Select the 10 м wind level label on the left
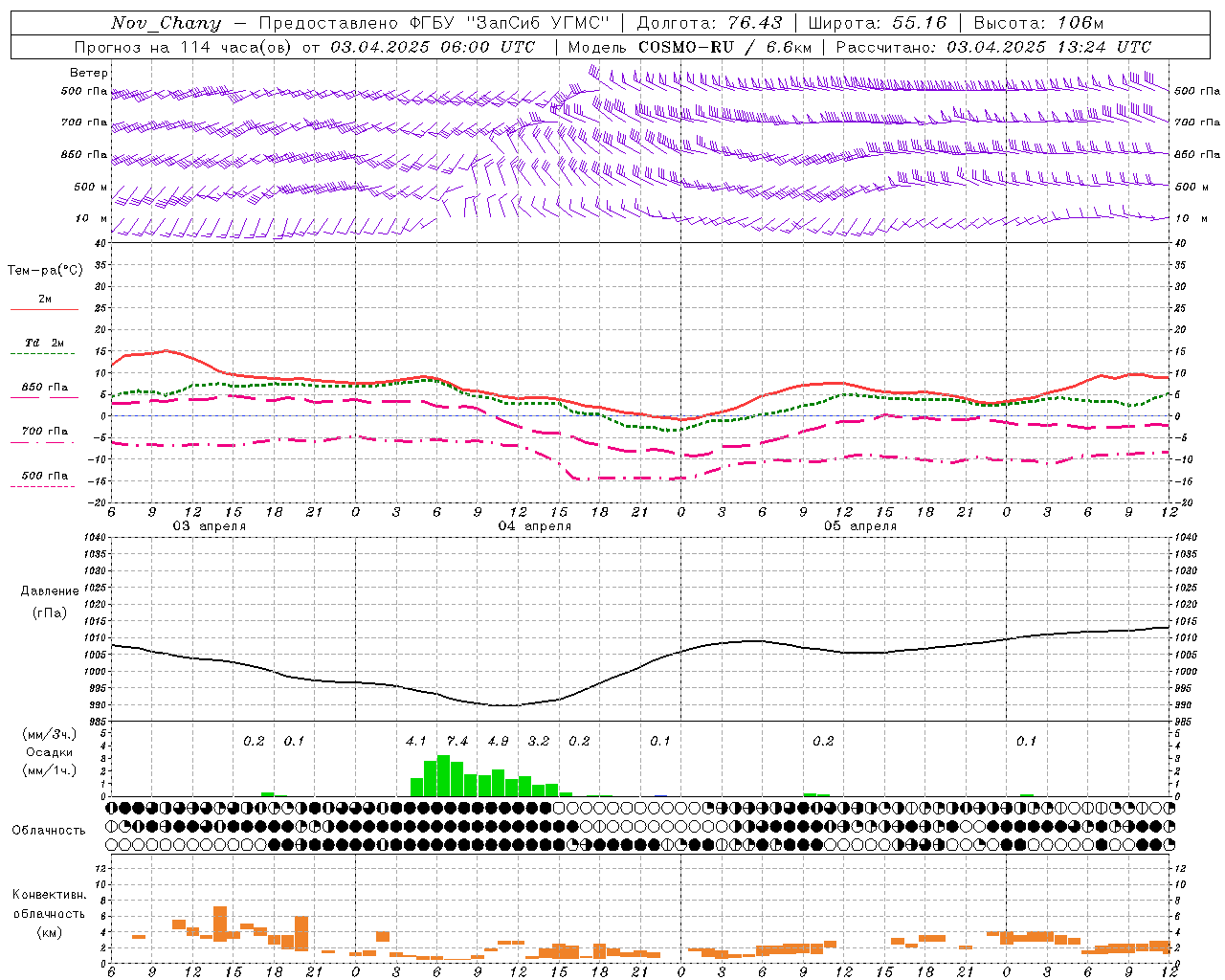1225x980 pixels. click(91, 218)
